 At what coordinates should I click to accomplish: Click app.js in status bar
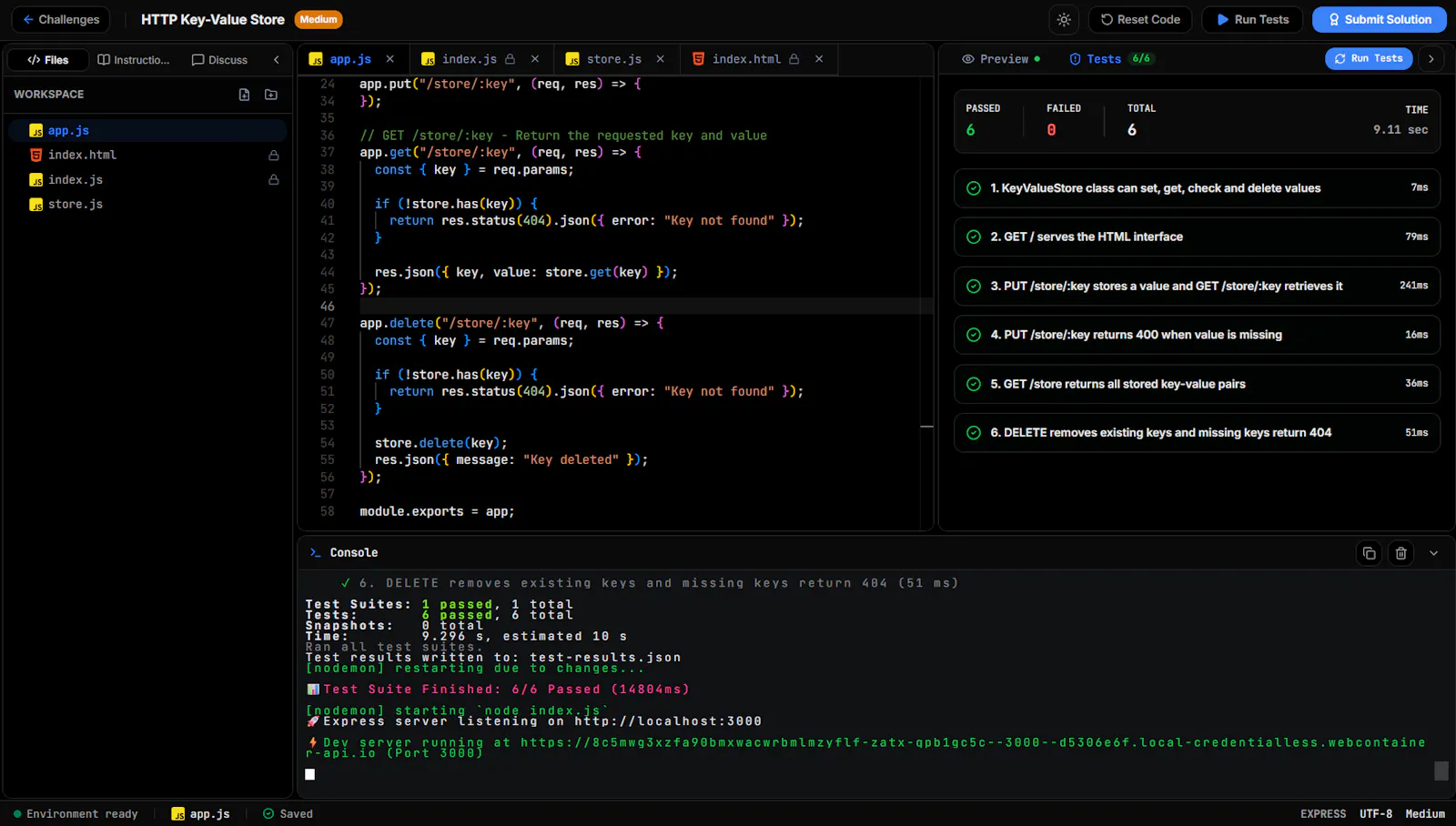tap(201, 814)
